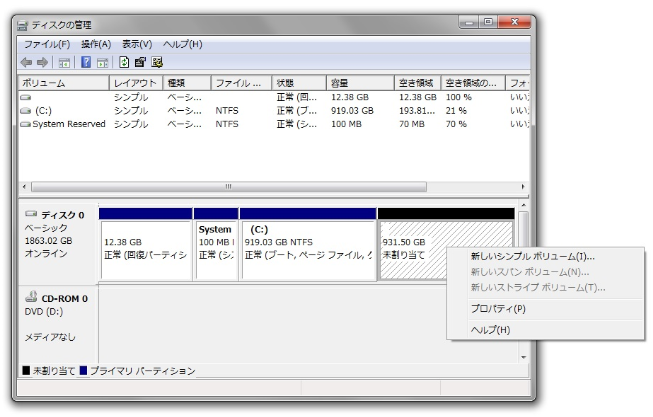
Task: Open the 表示(V) menu
Action: tap(137, 45)
